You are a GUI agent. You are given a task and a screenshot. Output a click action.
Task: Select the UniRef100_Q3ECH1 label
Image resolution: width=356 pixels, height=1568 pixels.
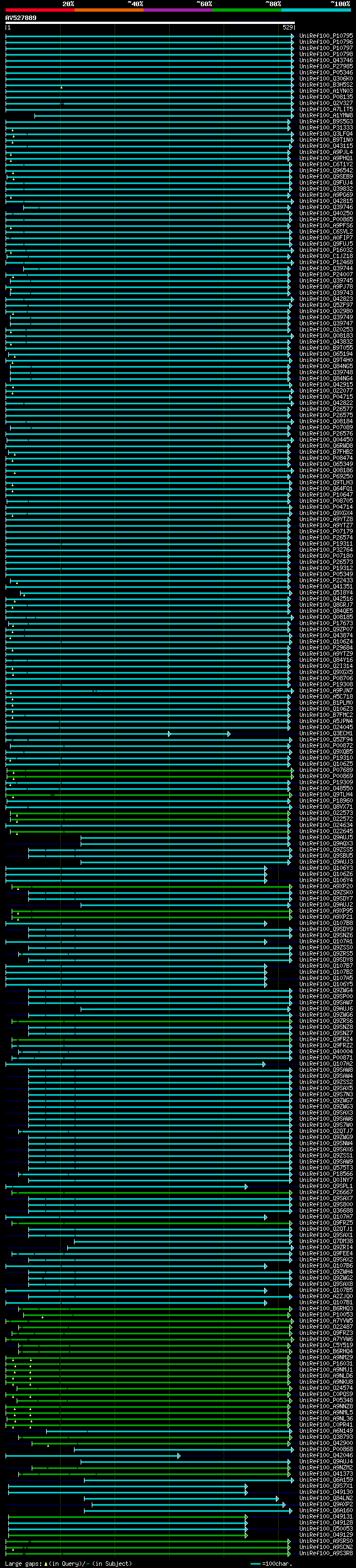click(x=326, y=734)
